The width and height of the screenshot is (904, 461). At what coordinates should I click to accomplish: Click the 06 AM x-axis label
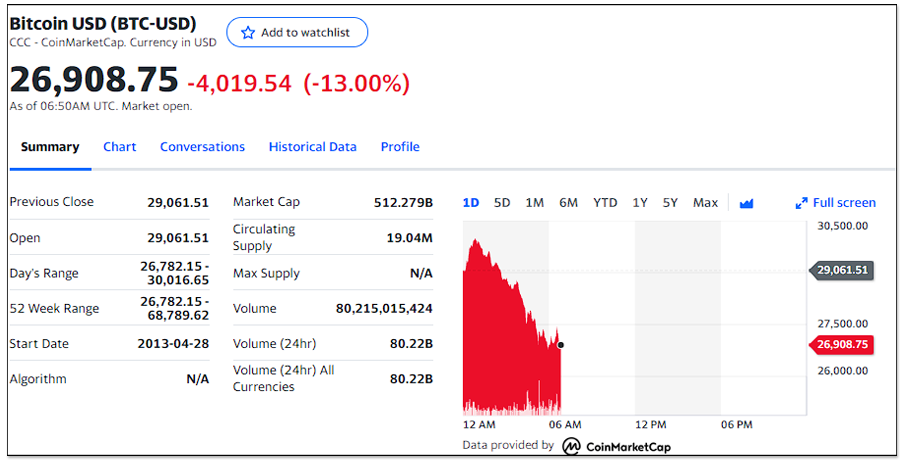click(x=565, y=425)
